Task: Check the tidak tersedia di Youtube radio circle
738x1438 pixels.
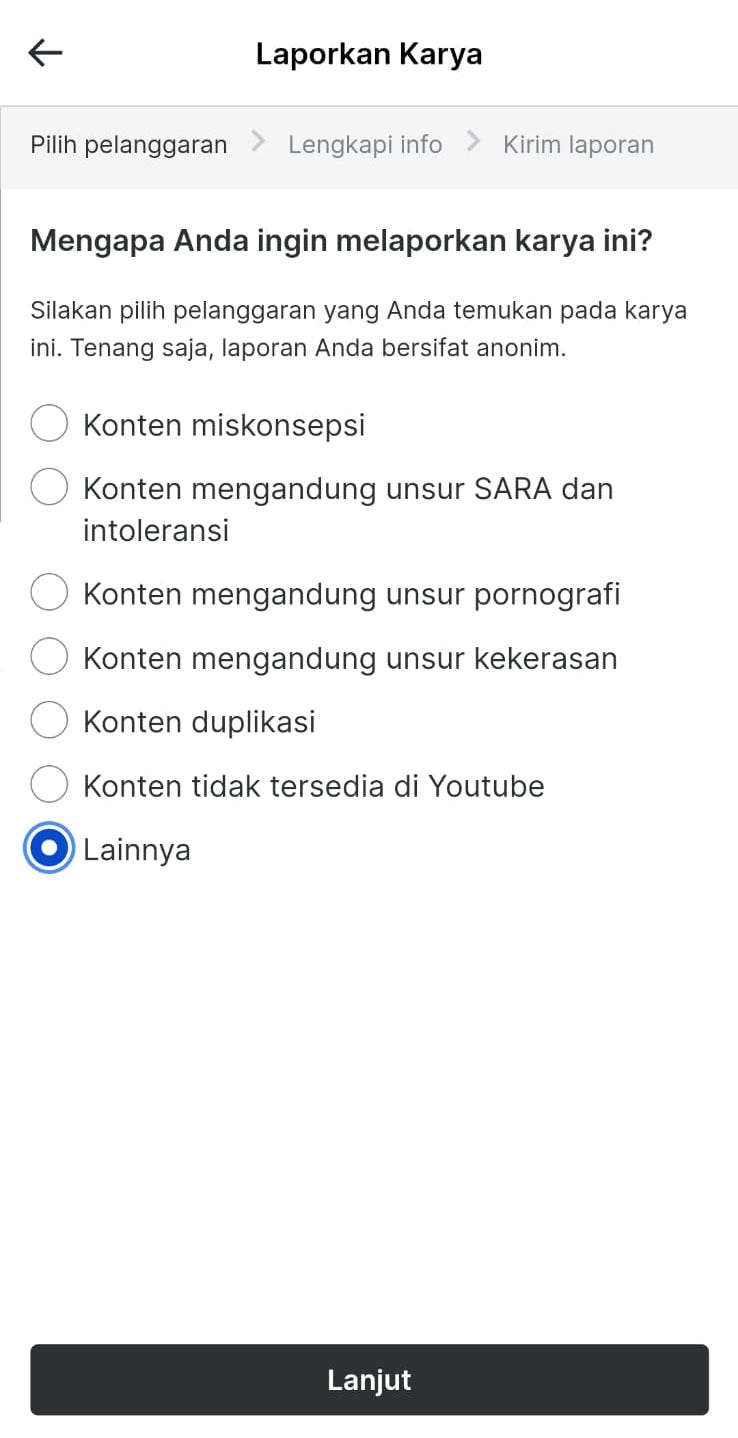Action: point(49,785)
